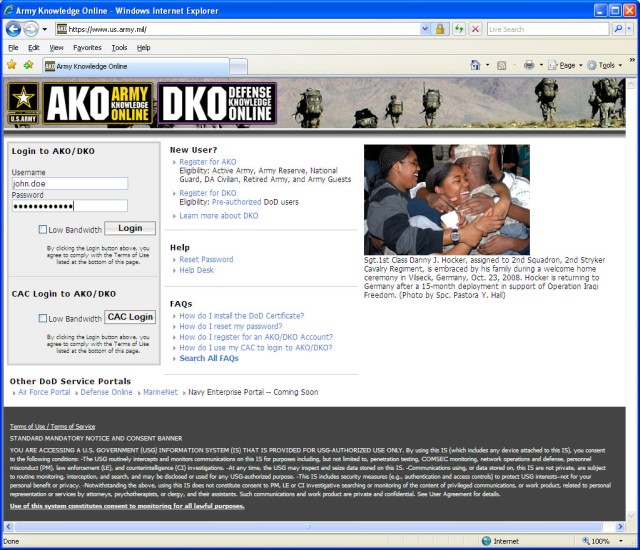640x550 pixels.
Task: Open the Pre-authorized link
Action: coord(236,202)
